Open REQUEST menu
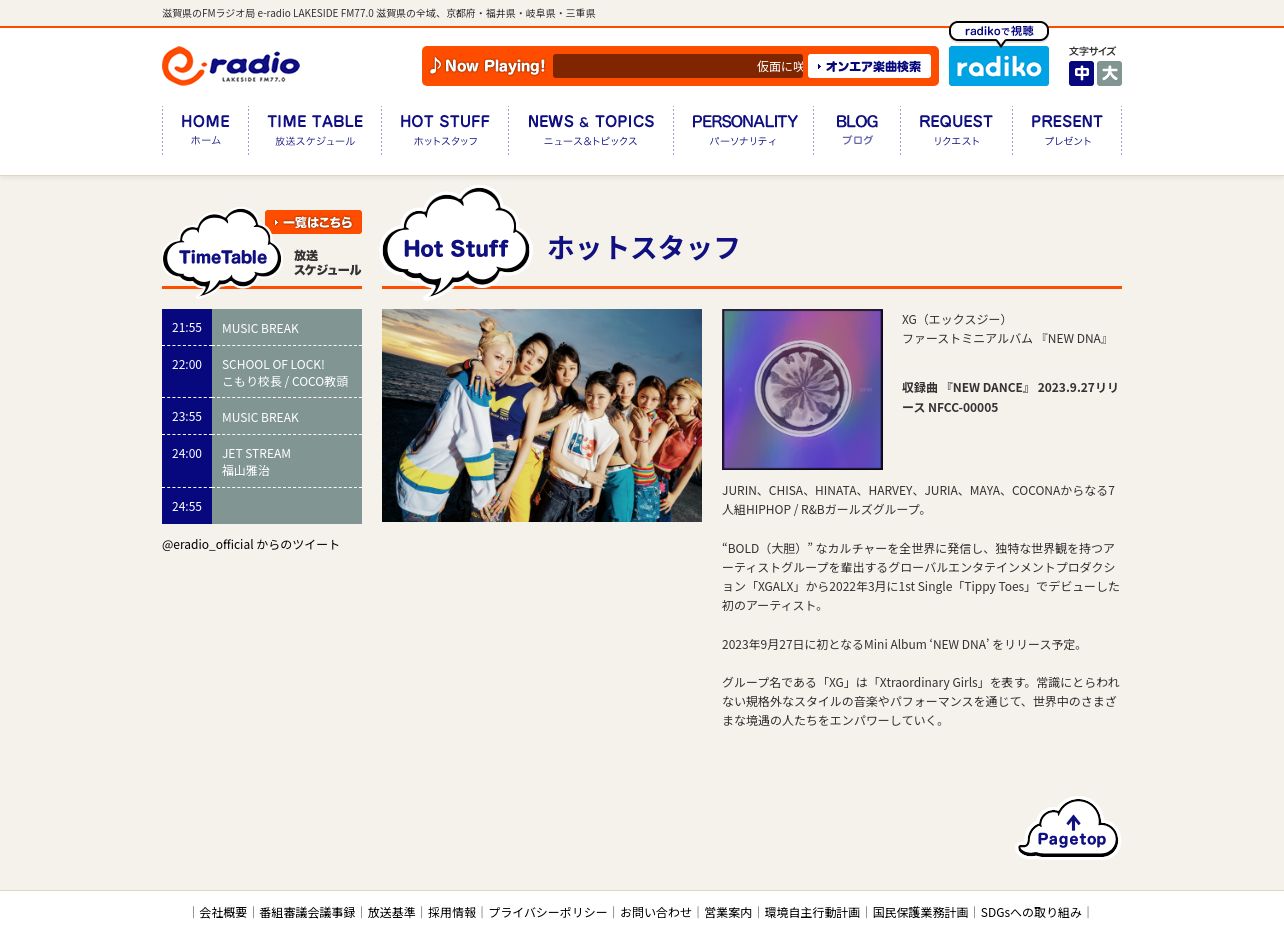The height and width of the screenshot is (927, 1284). 956,130
